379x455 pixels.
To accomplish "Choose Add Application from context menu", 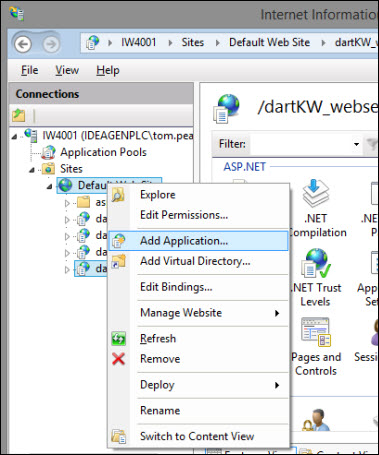I will click(198, 241).
